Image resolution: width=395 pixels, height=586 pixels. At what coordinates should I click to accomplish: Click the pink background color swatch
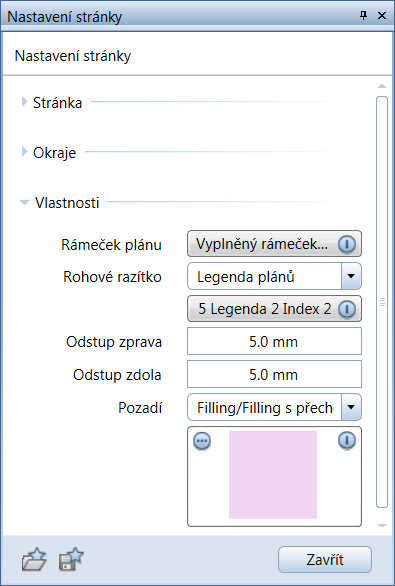(x=273, y=475)
